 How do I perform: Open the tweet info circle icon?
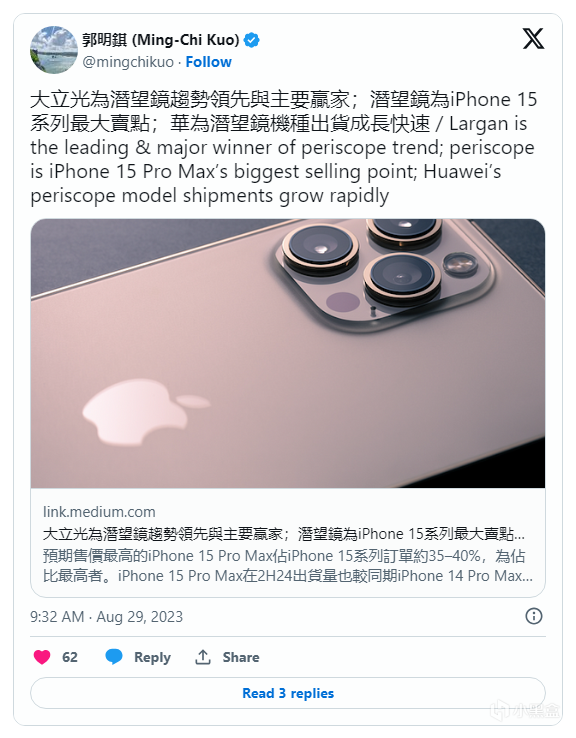point(534,616)
